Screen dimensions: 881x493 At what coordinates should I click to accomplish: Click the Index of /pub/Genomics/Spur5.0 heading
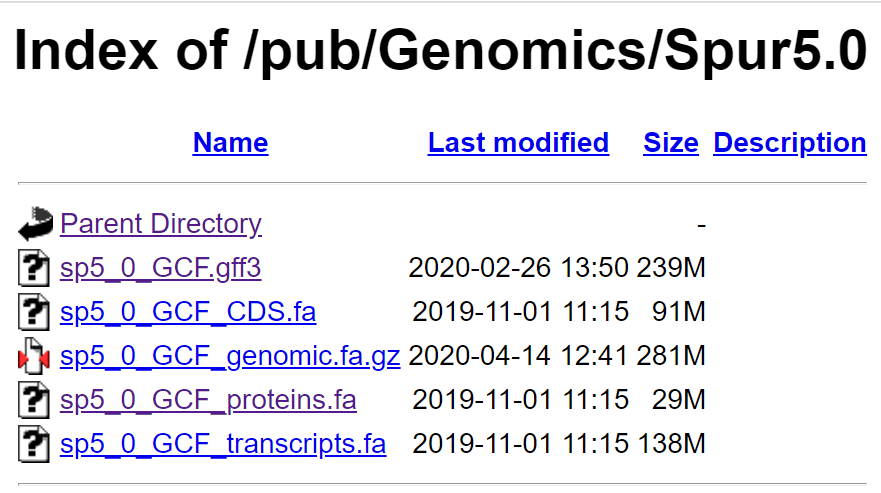click(440, 52)
